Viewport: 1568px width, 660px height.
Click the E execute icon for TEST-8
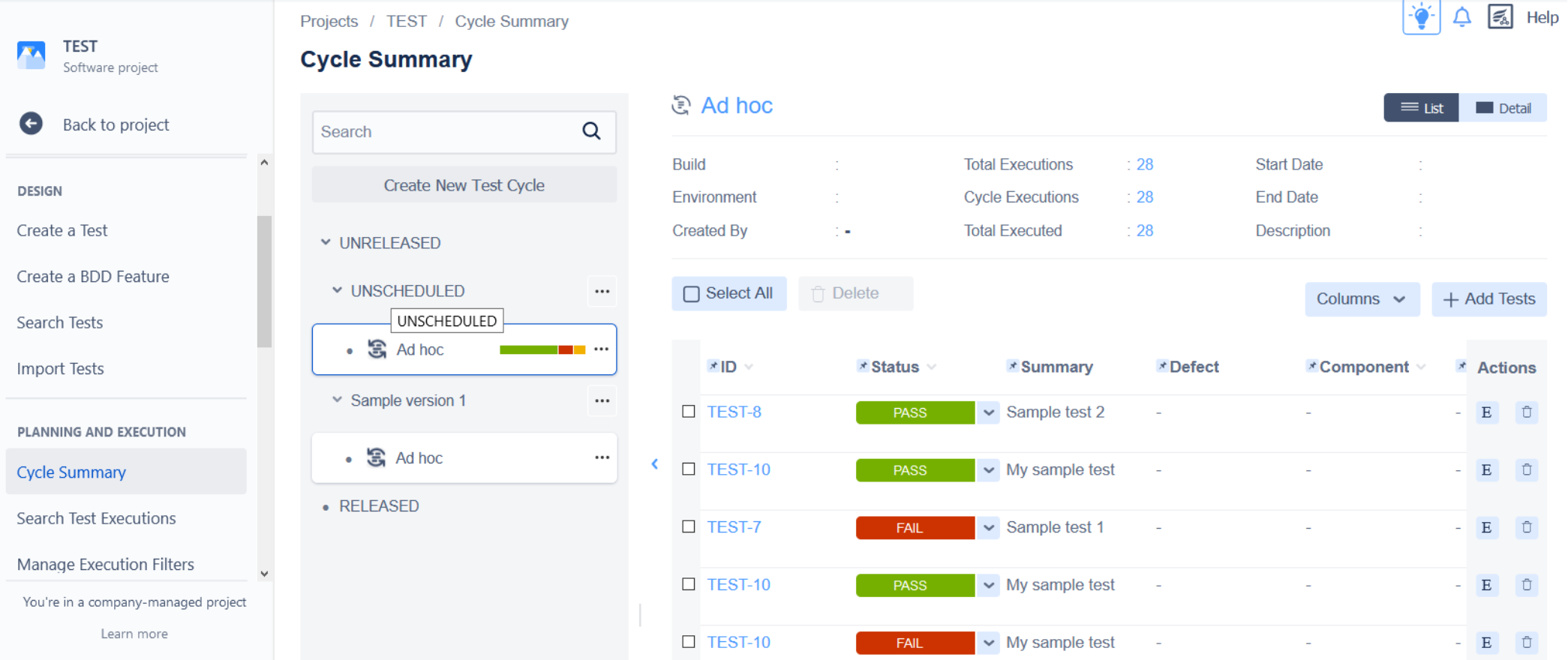point(1486,412)
